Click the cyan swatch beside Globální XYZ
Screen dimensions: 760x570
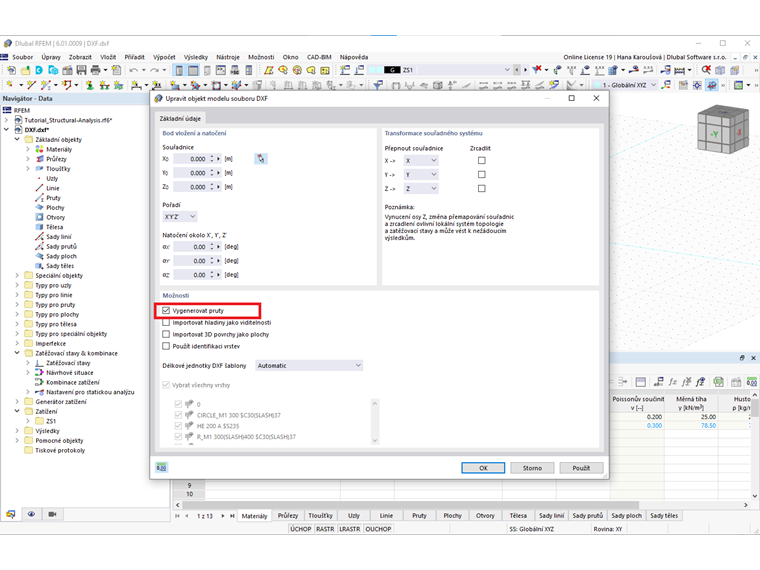click(597, 85)
